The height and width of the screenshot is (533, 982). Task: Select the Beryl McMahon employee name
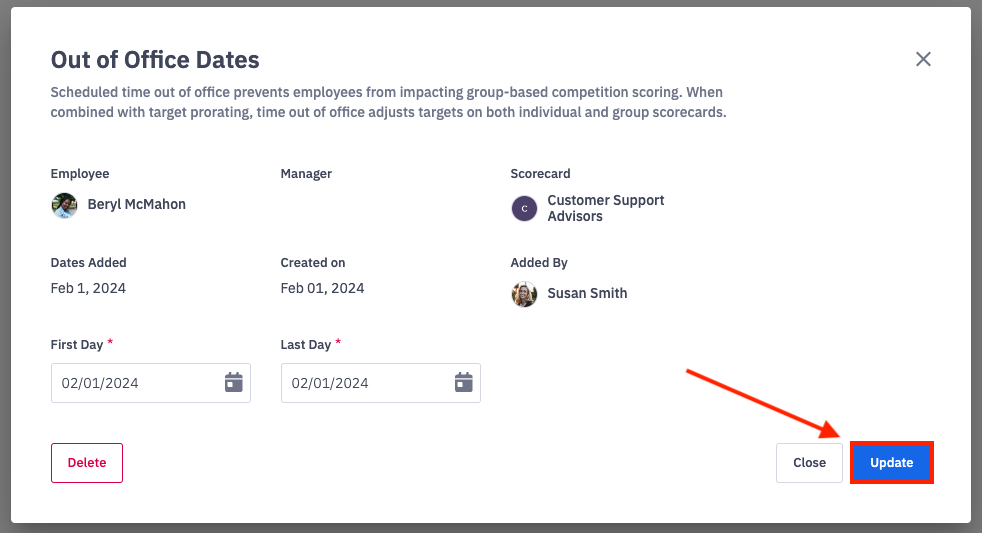(137, 204)
